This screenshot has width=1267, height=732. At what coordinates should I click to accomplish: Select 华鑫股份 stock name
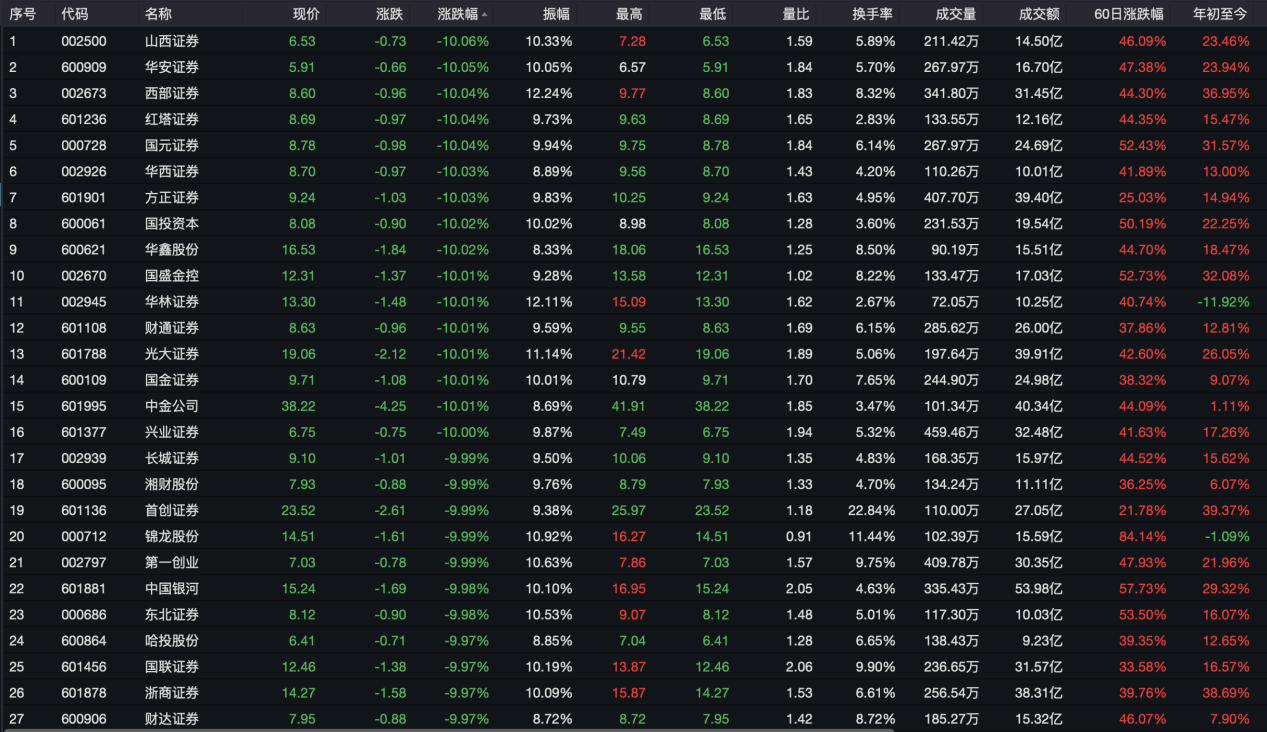[172, 249]
